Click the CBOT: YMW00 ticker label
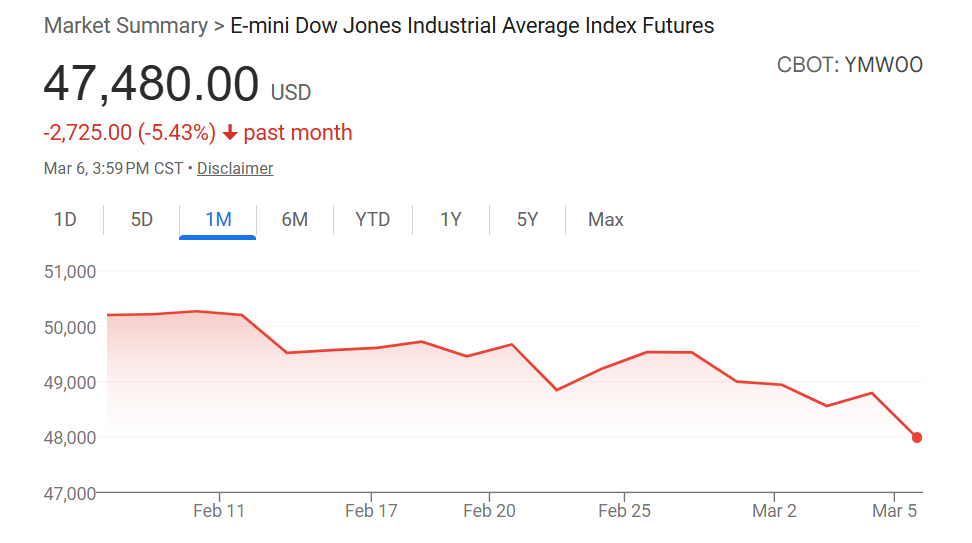The image size is (972, 543). [x=849, y=66]
